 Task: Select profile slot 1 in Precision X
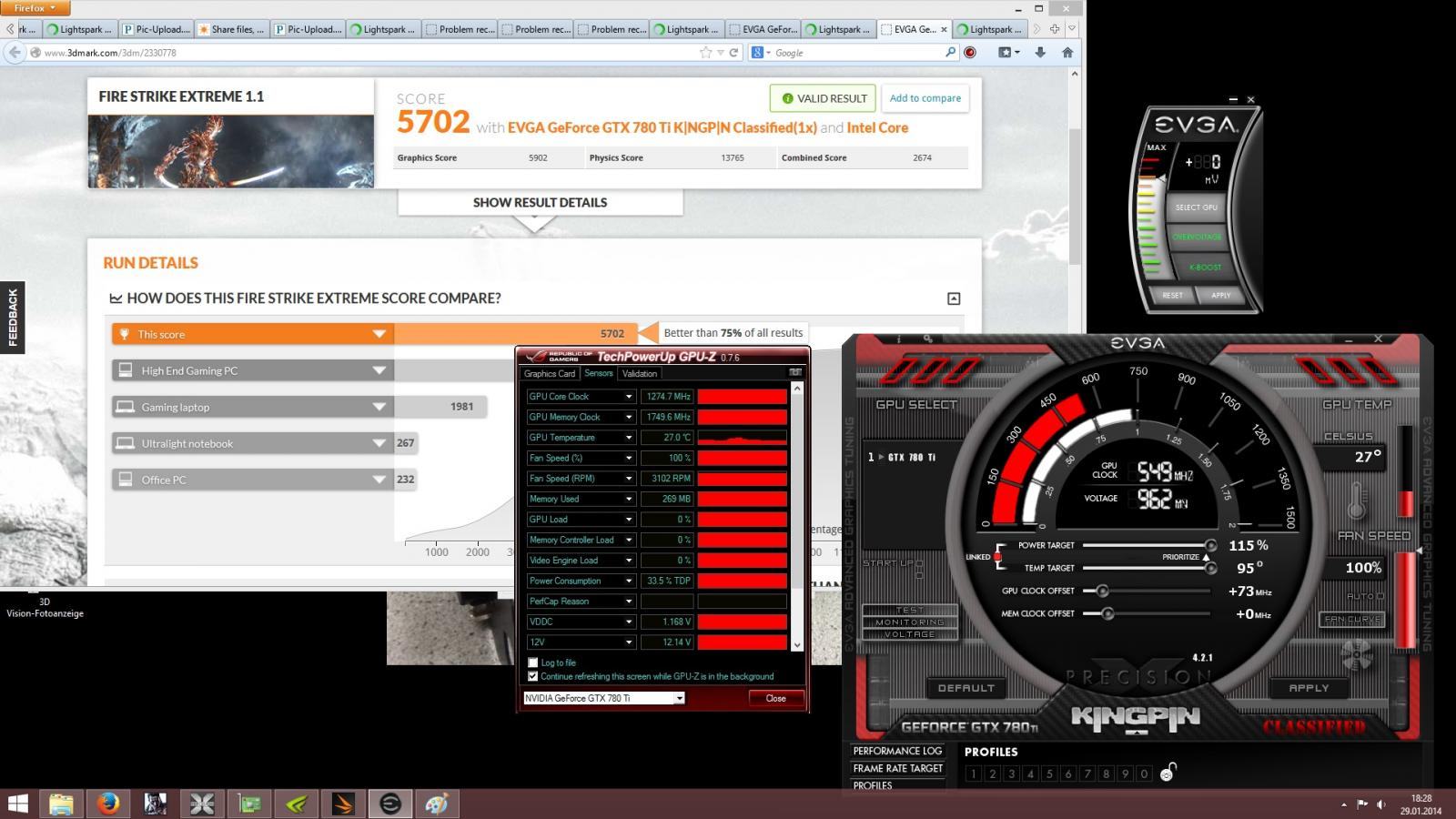coord(973,773)
